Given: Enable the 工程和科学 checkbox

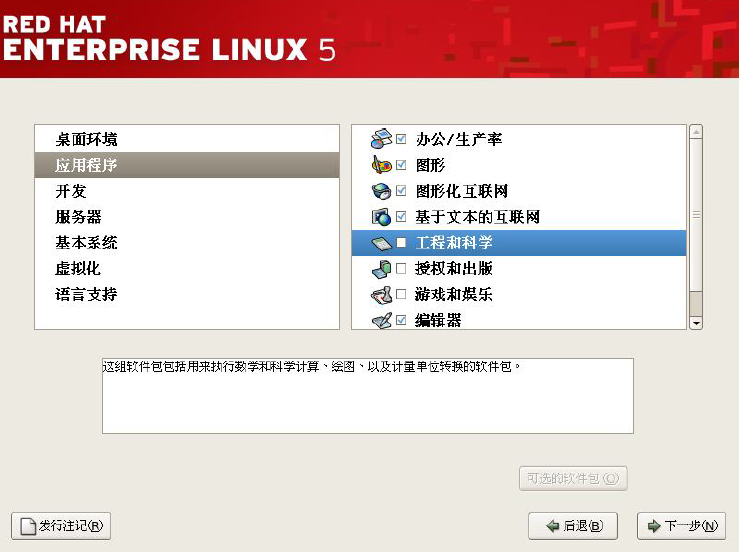Looking at the screenshot, I should click(401, 243).
